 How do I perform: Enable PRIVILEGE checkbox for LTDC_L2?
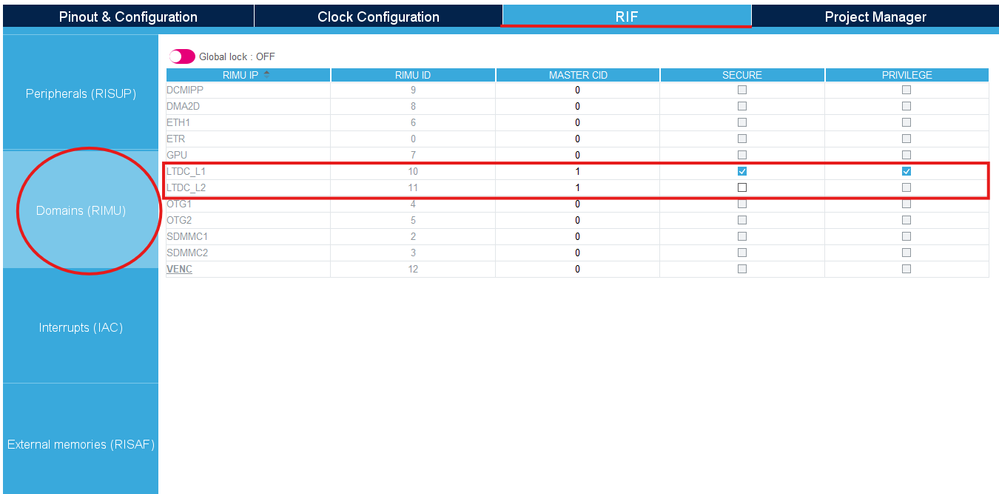tap(907, 187)
